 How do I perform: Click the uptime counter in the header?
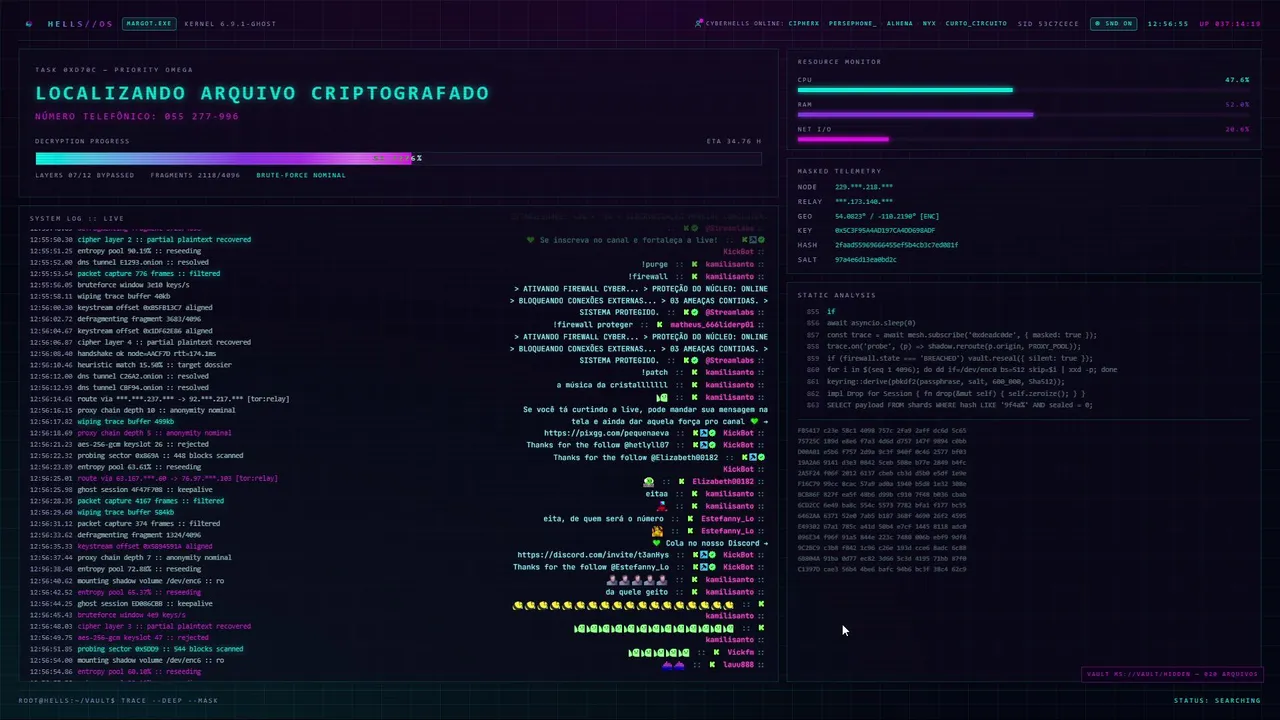1230,23
